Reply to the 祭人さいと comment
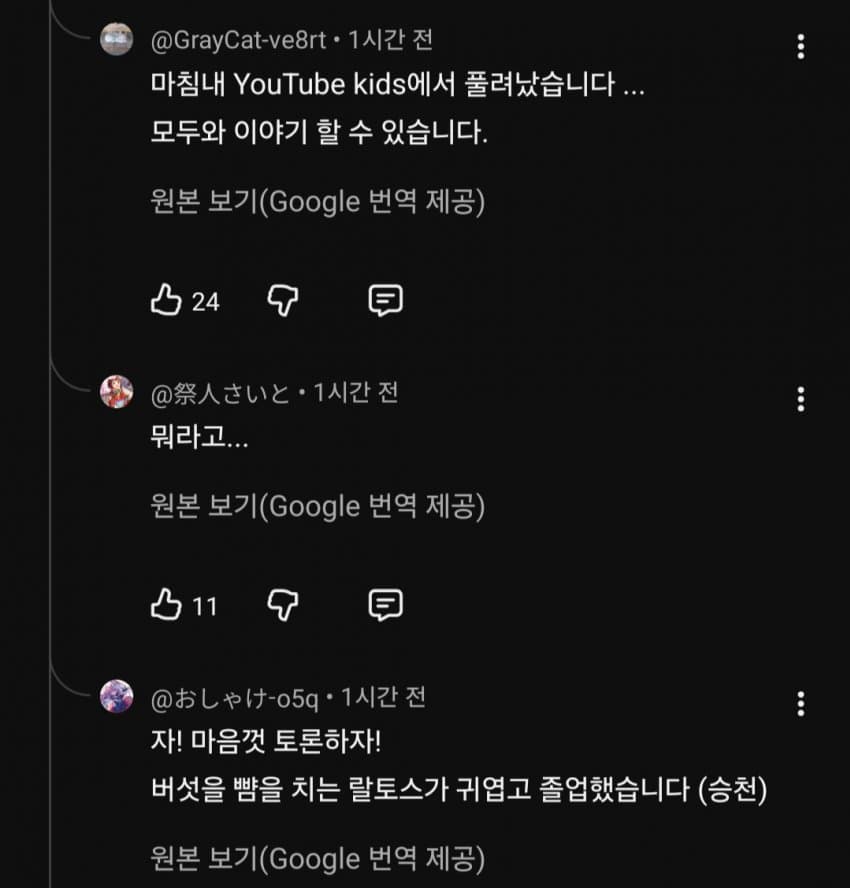 tap(385, 604)
